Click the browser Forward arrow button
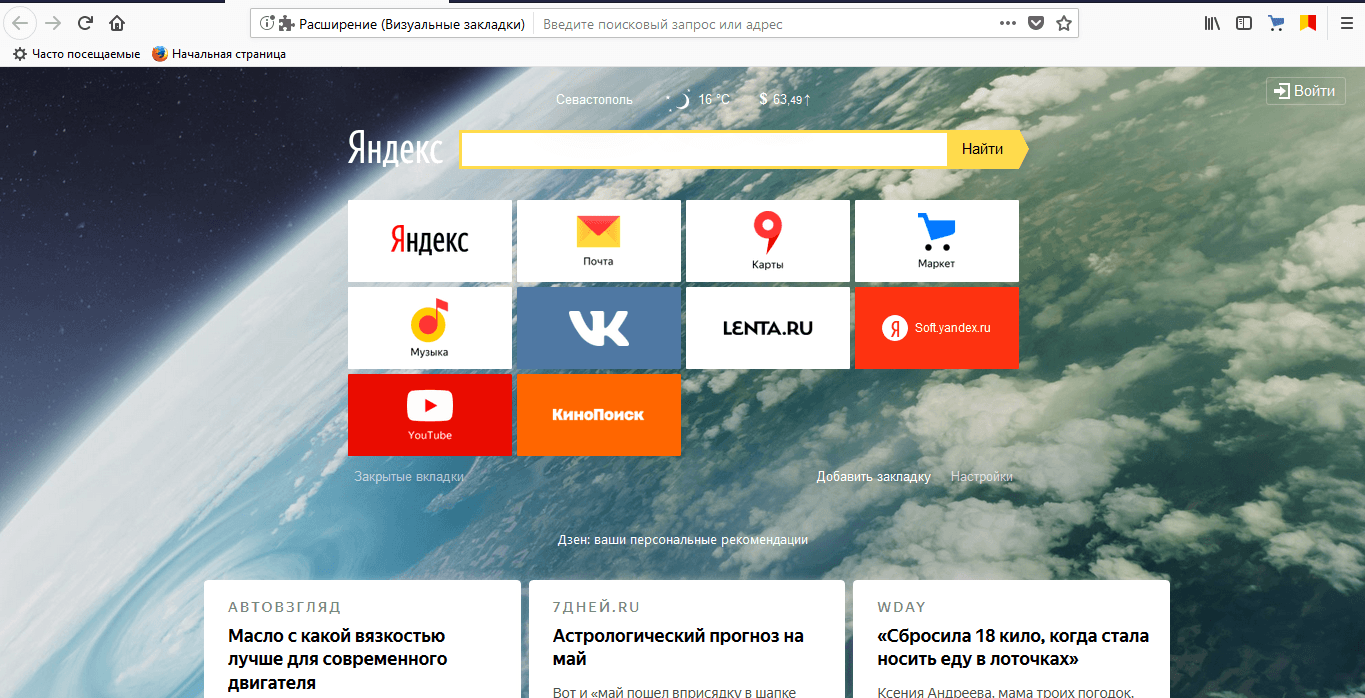The image size is (1365, 698). click(x=52, y=23)
